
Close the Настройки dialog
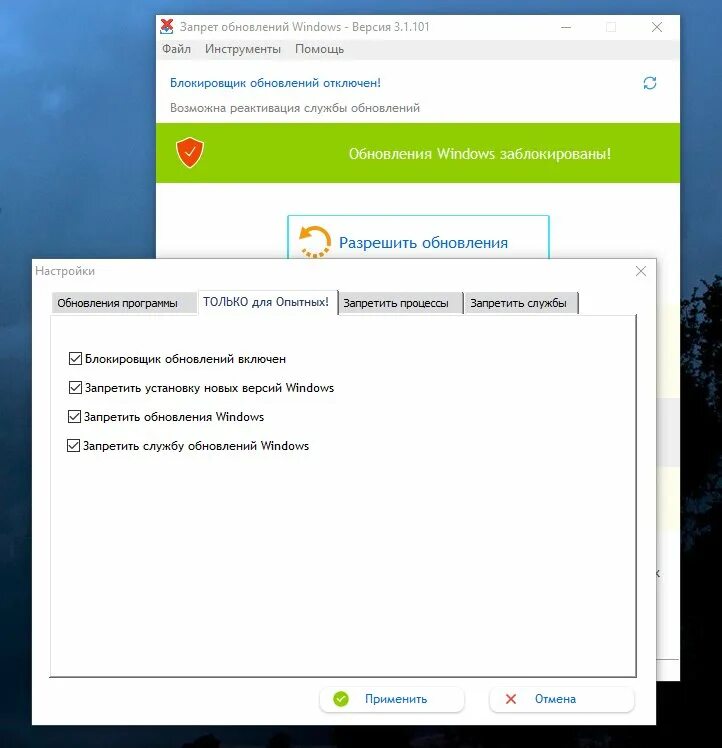click(641, 271)
